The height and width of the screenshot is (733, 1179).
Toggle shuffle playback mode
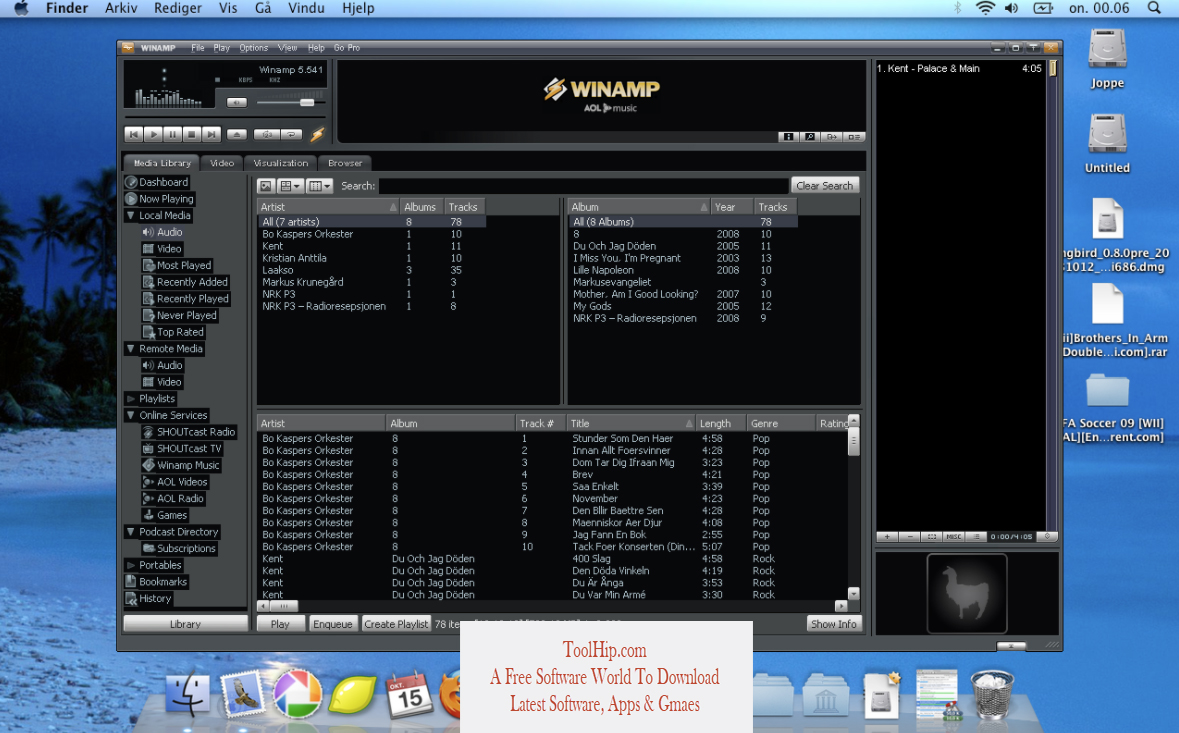point(266,135)
